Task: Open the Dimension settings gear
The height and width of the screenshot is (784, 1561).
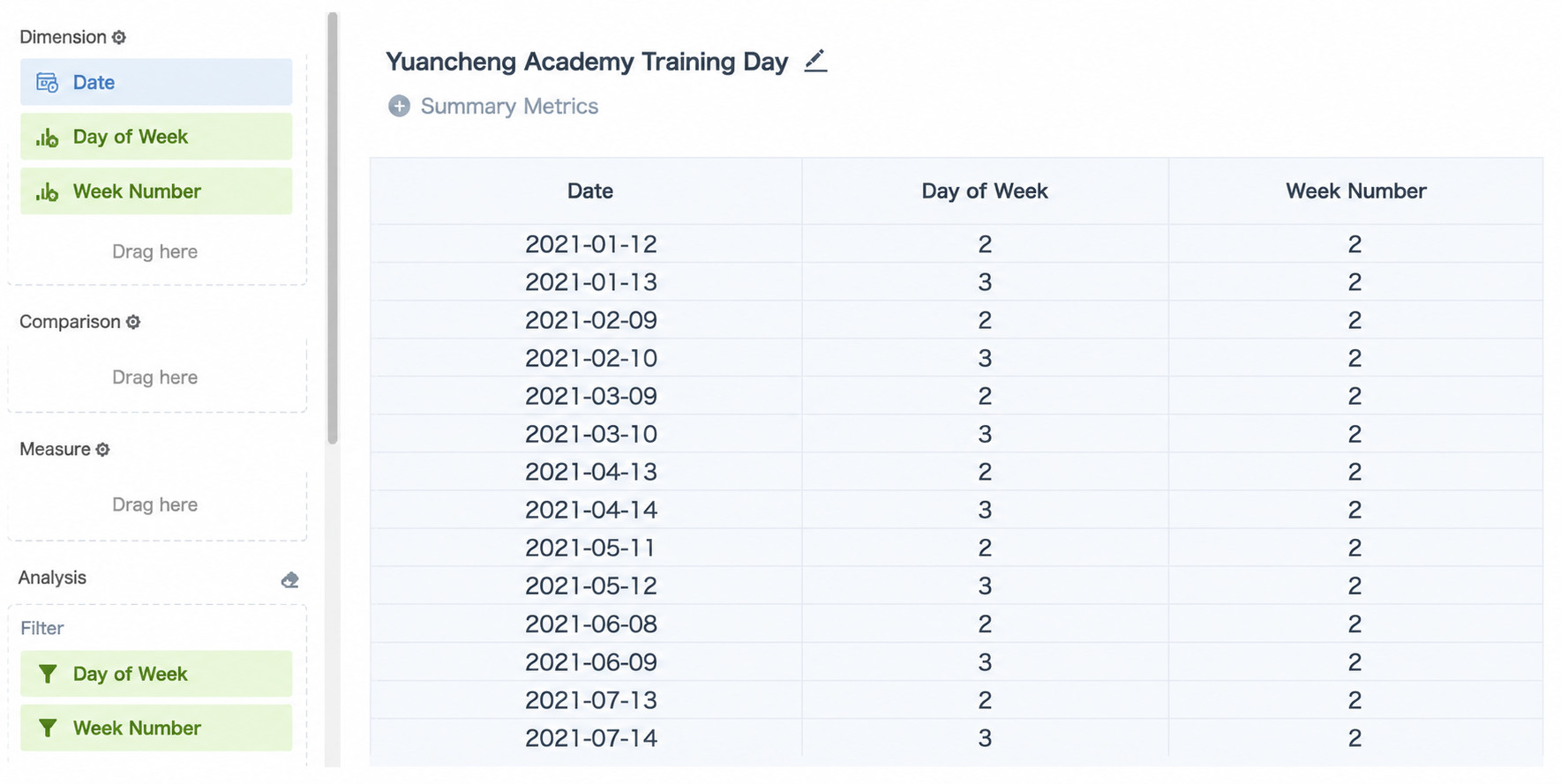Action: 119,37
